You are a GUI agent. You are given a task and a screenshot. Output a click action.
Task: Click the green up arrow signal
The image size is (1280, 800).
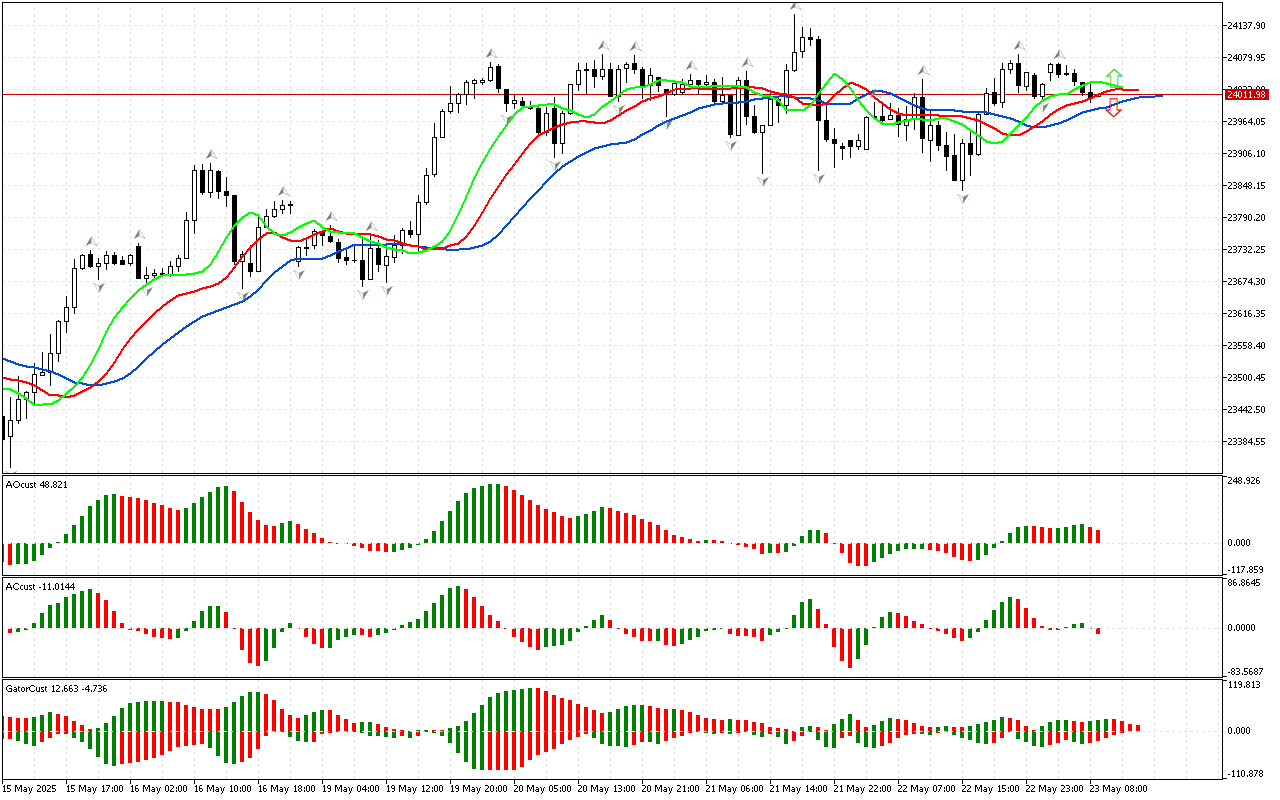(1114, 77)
